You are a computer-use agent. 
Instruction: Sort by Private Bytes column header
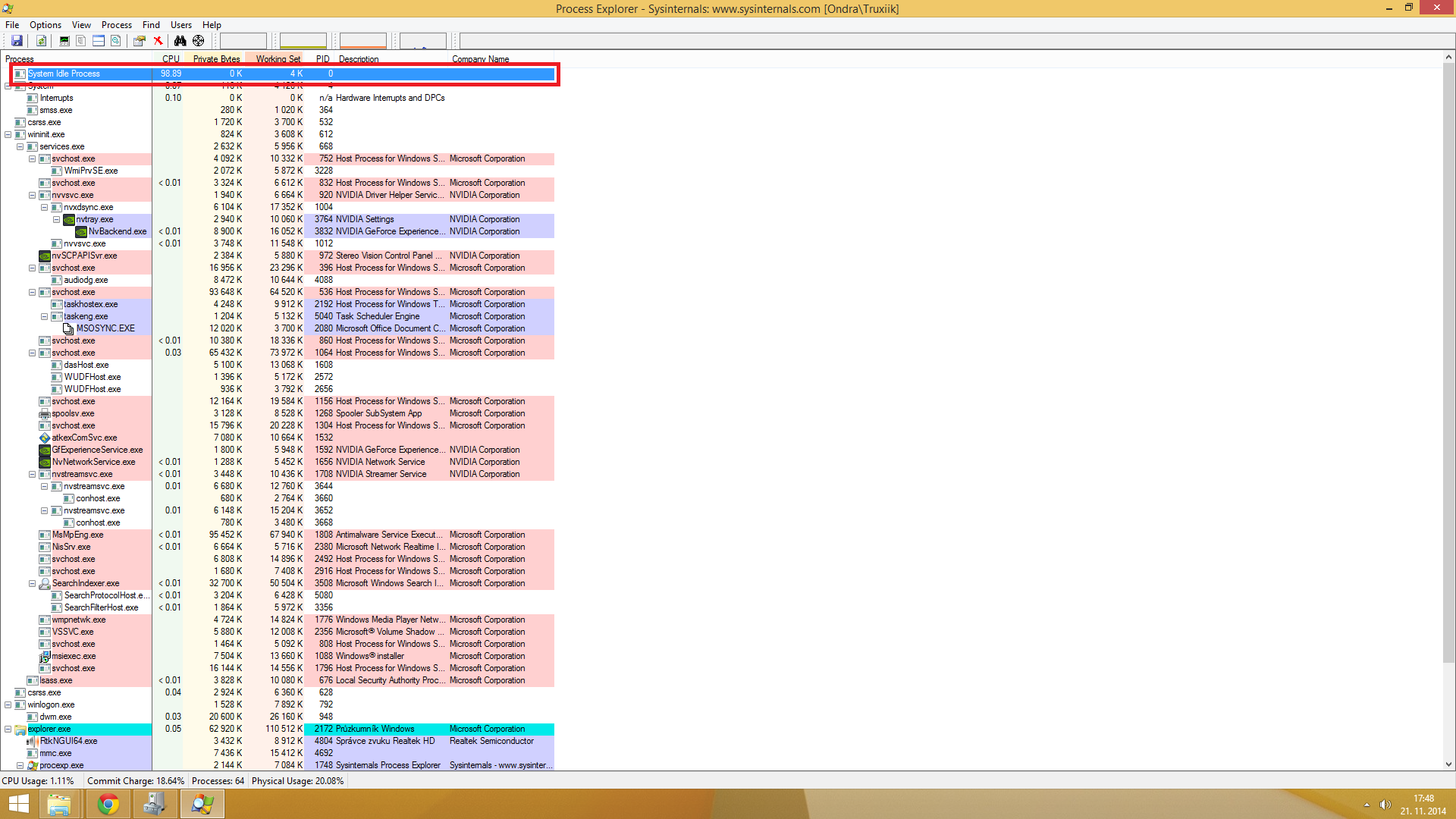click(216, 58)
